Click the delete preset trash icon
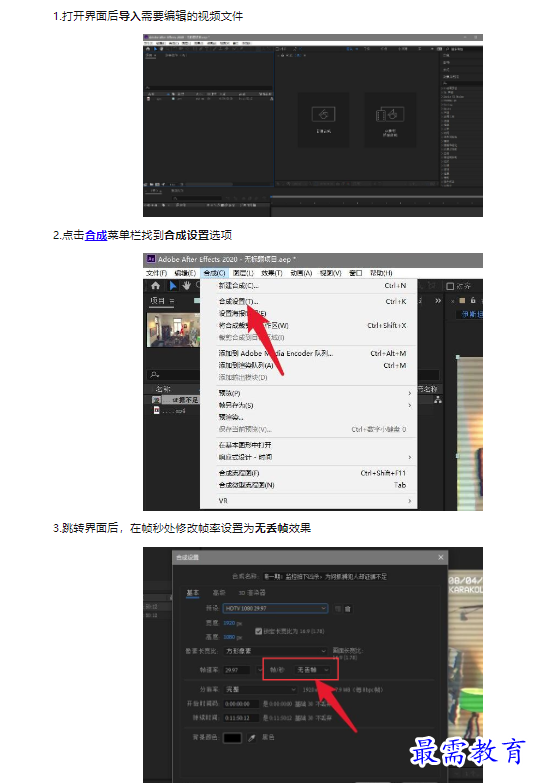534x783 pixels. 348,609
